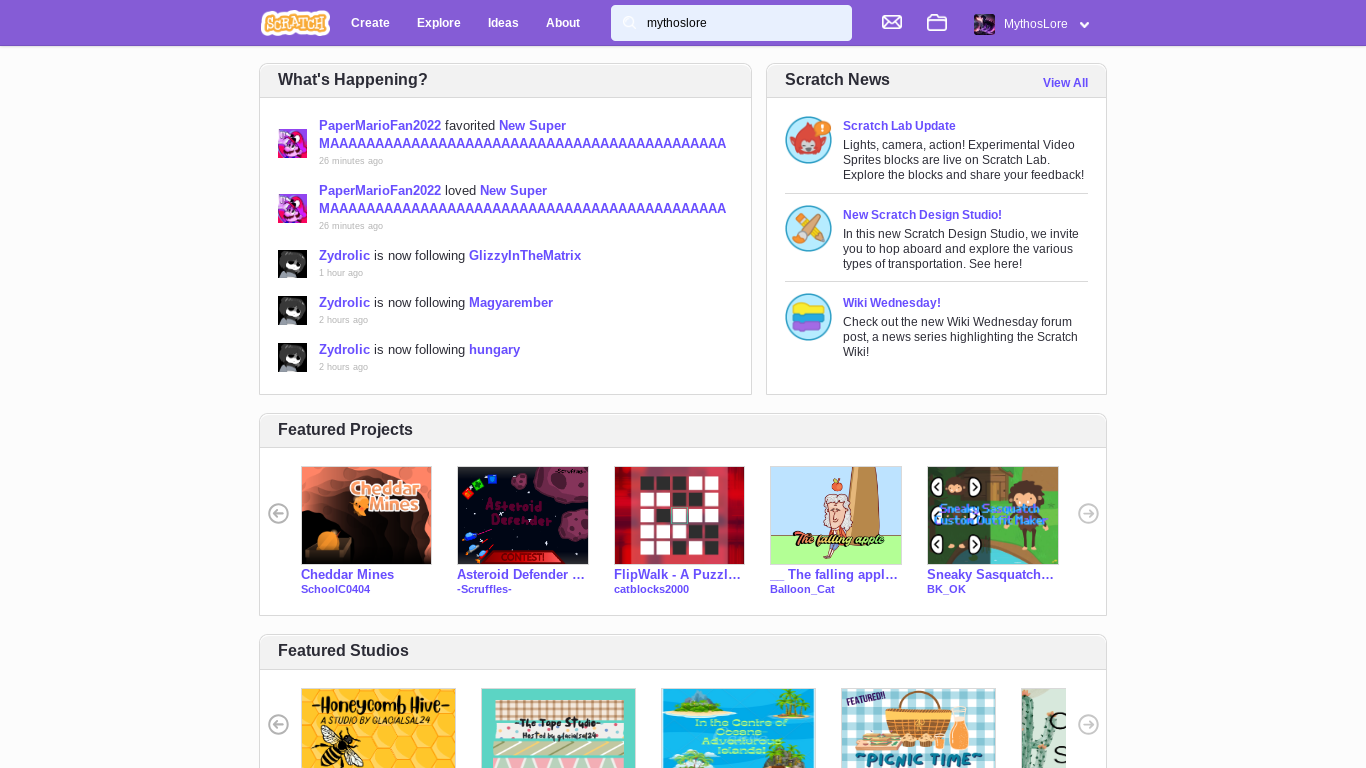Click MythosLore username in navbar

coord(1036,24)
